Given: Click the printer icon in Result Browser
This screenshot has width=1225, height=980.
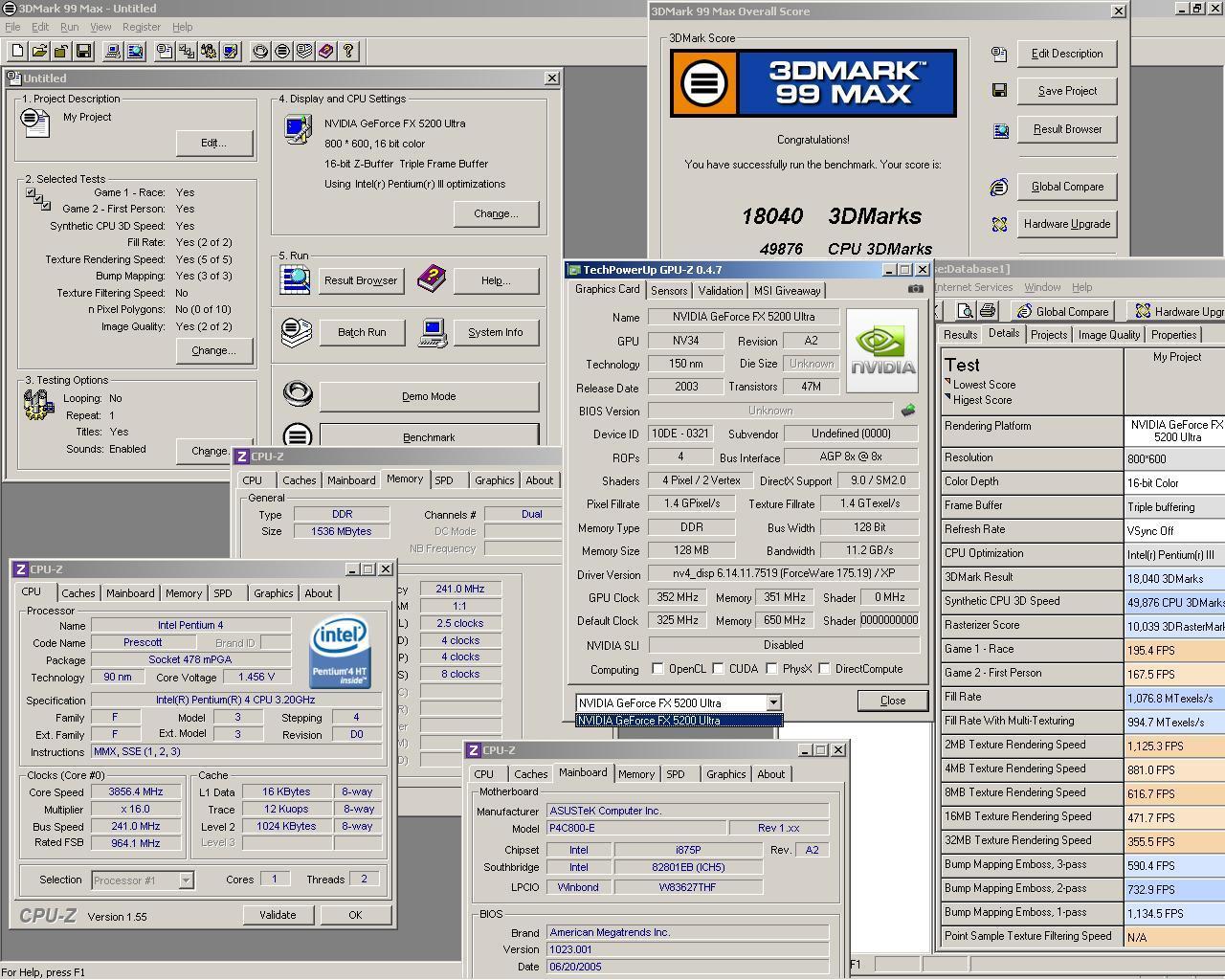Looking at the screenshot, I should pos(987,311).
